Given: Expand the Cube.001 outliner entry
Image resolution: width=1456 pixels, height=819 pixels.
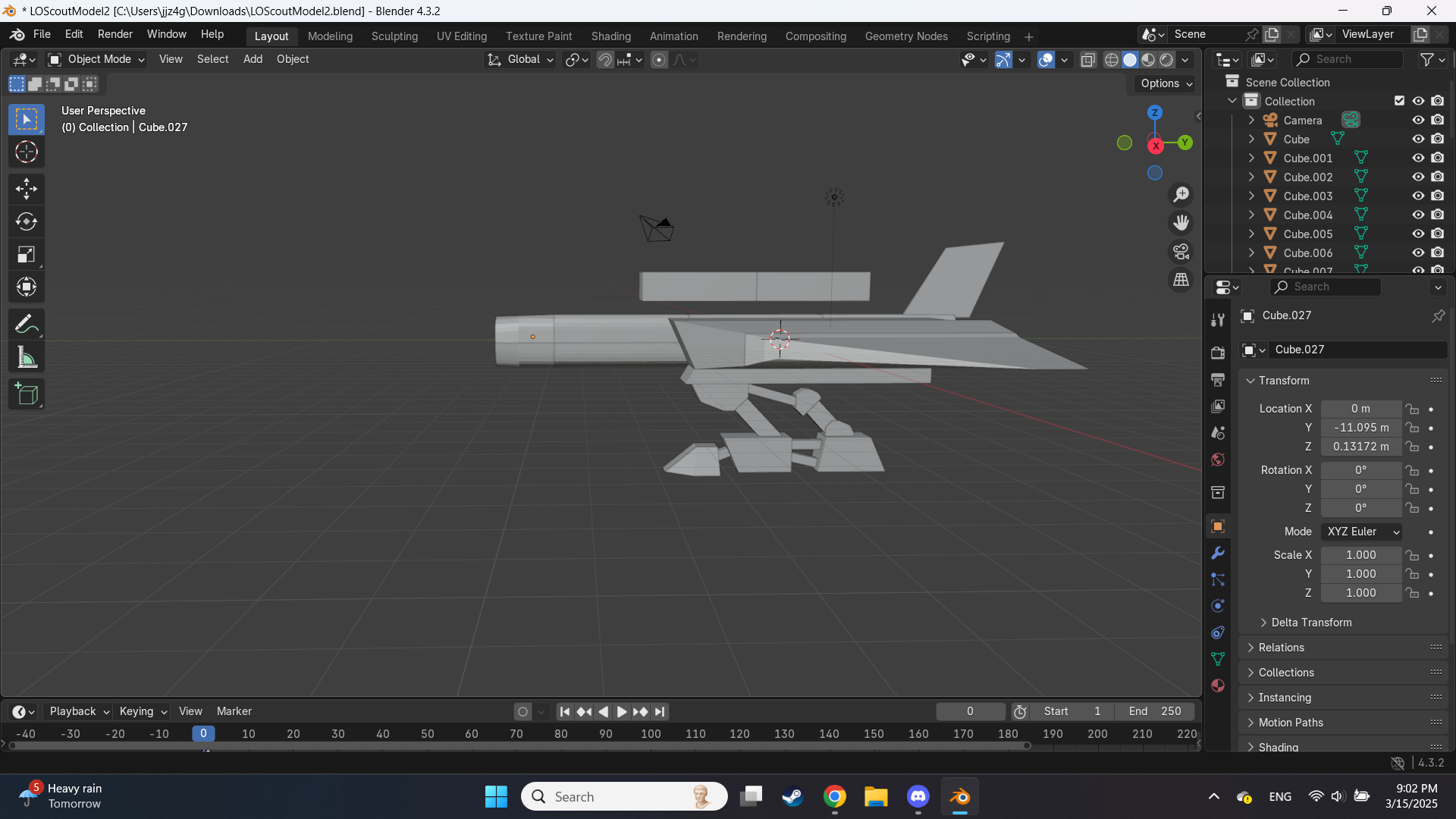Looking at the screenshot, I should coord(1250,158).
